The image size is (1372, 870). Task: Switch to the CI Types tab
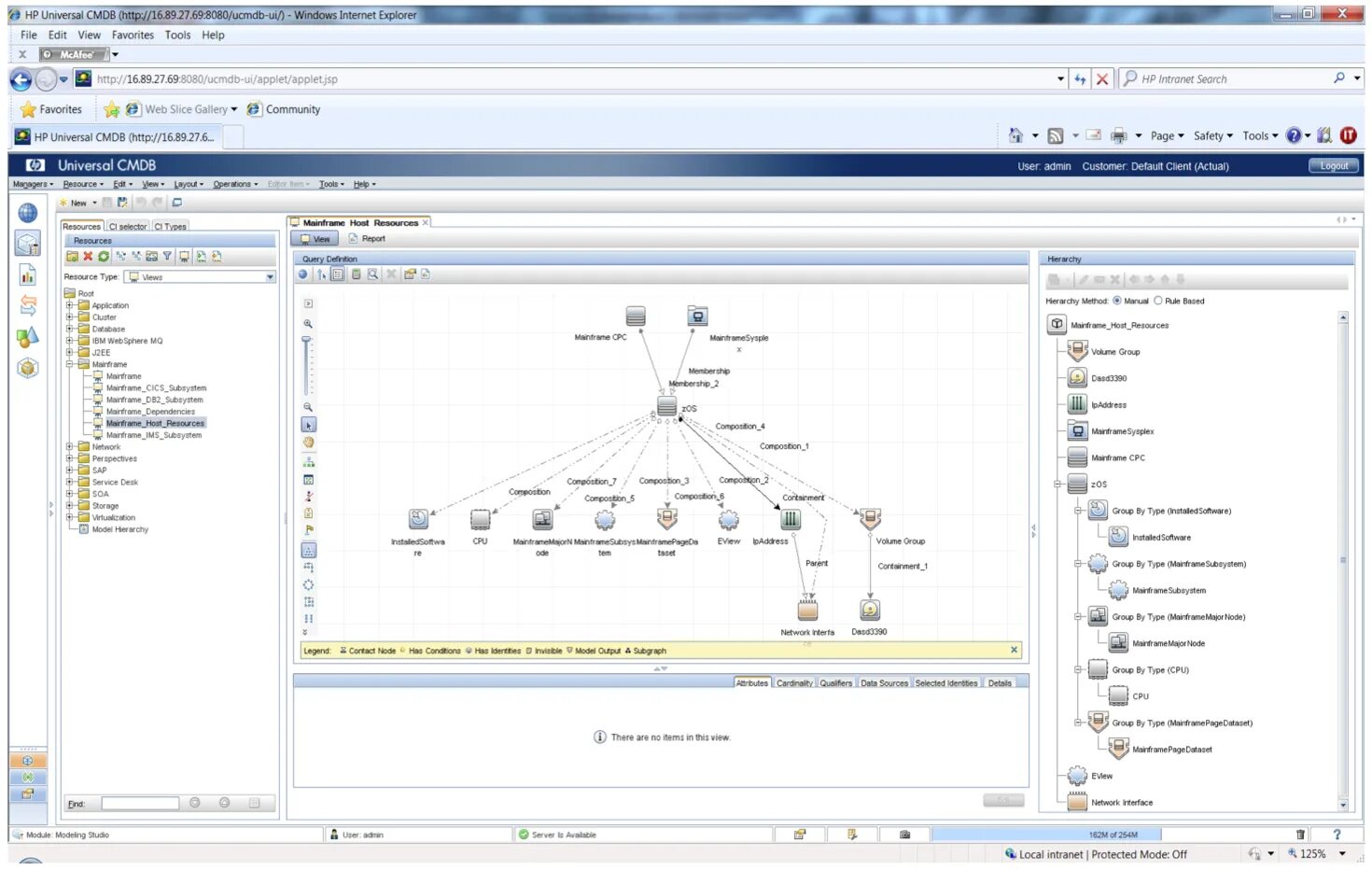tap(171, 226)
